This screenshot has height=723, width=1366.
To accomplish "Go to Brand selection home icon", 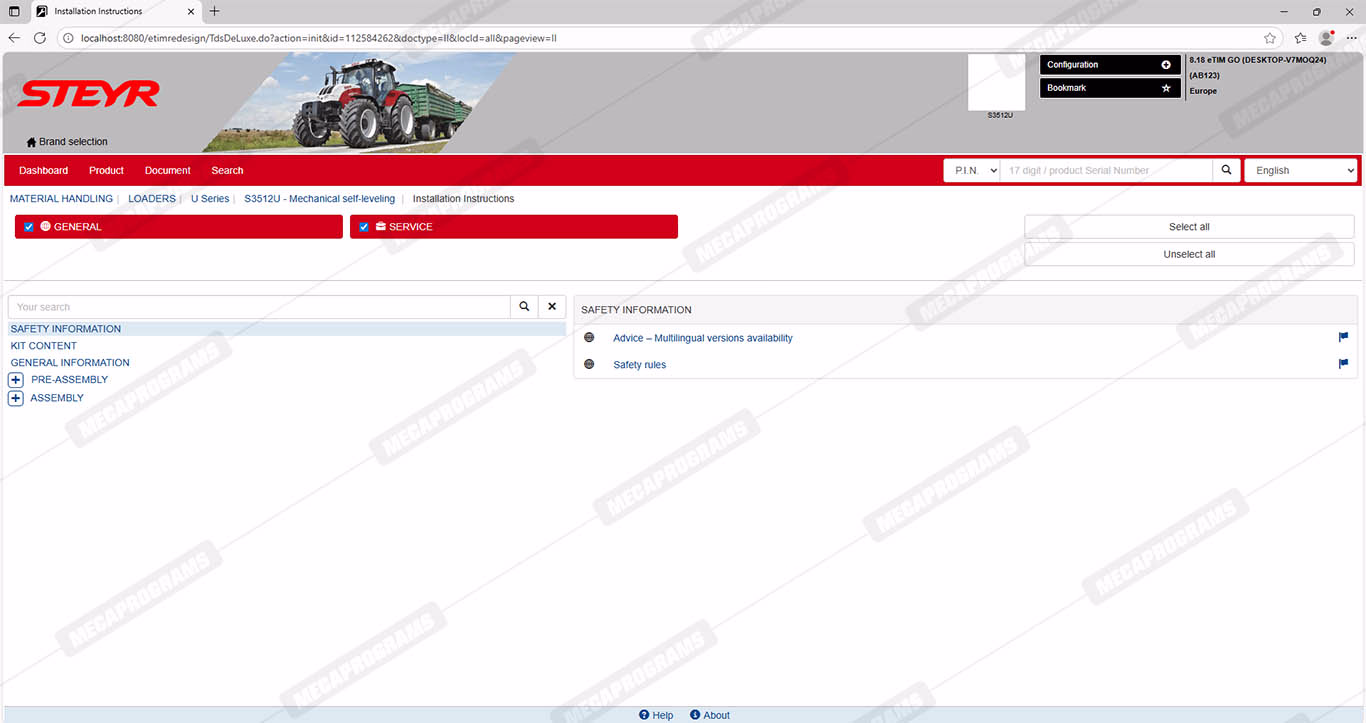I will click(31, 142).
